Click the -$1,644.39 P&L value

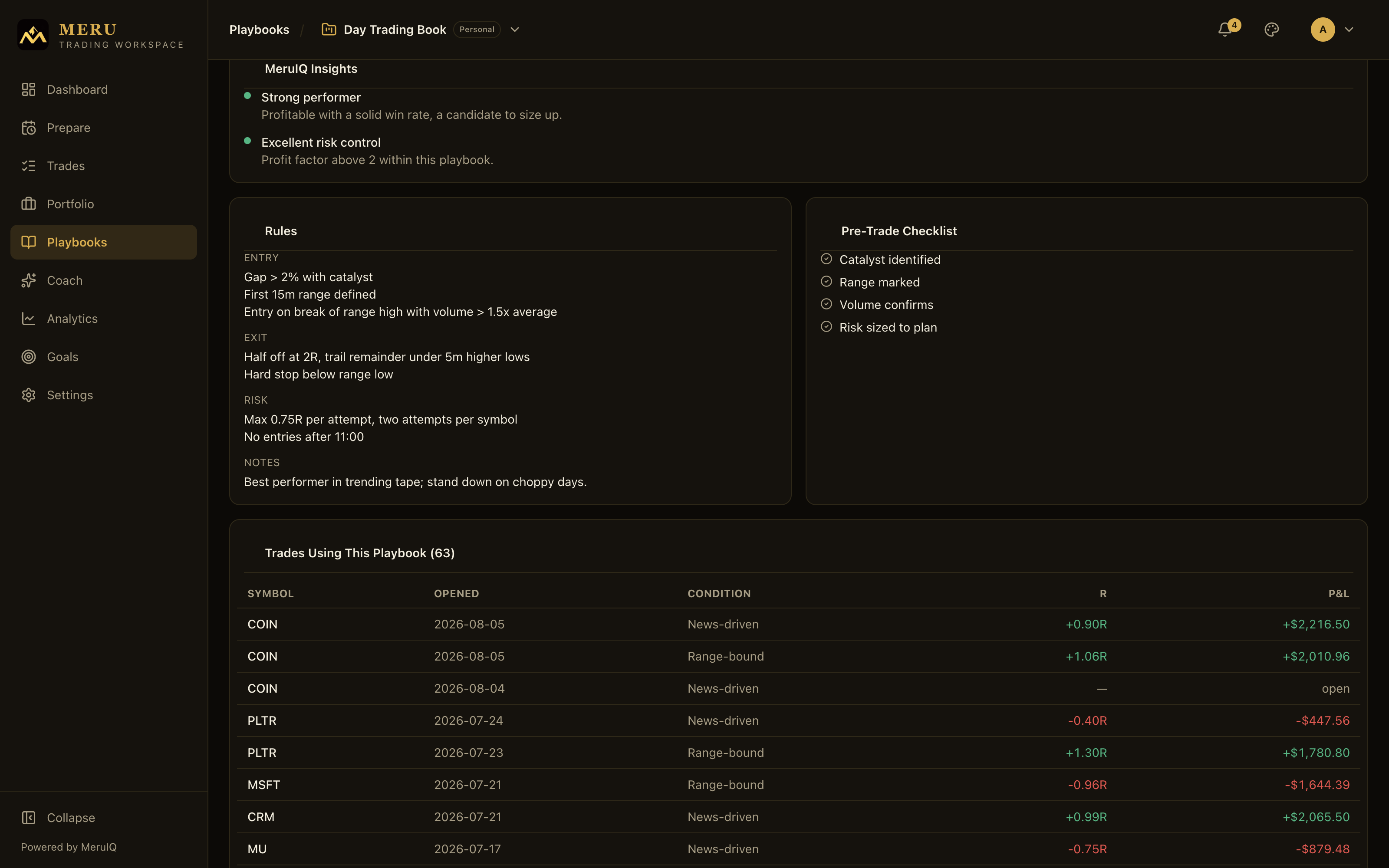pos(1317,785)
